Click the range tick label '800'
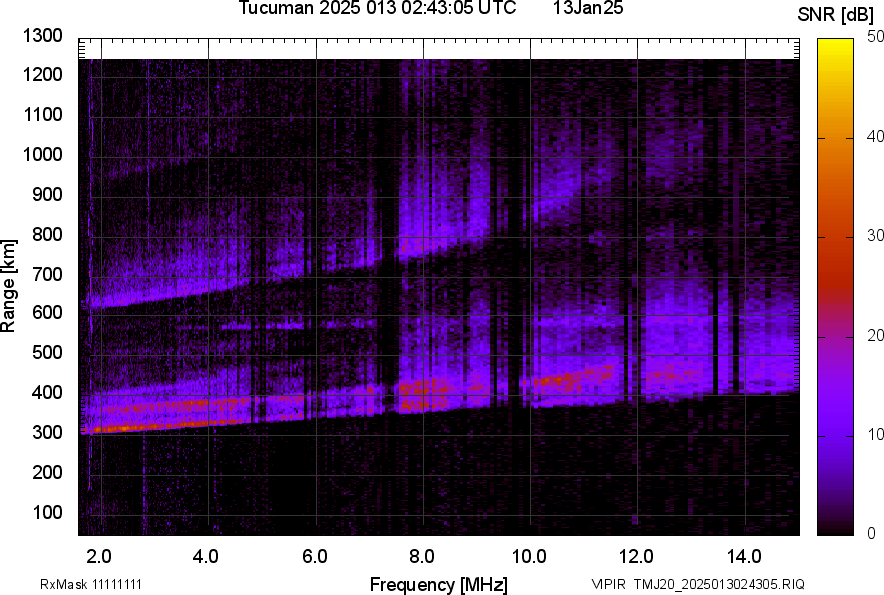Screen dimensions: 884x595 click(47, 233)
